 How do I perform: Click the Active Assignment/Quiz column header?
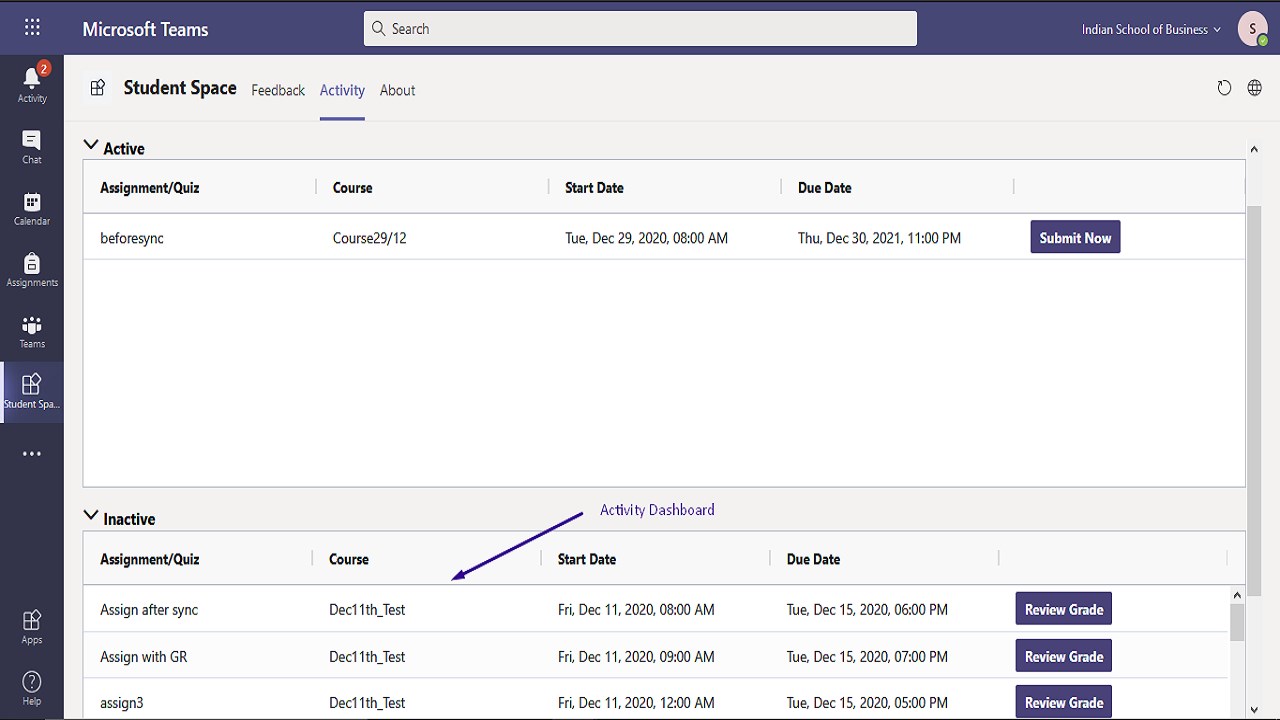tap(150, 187)
